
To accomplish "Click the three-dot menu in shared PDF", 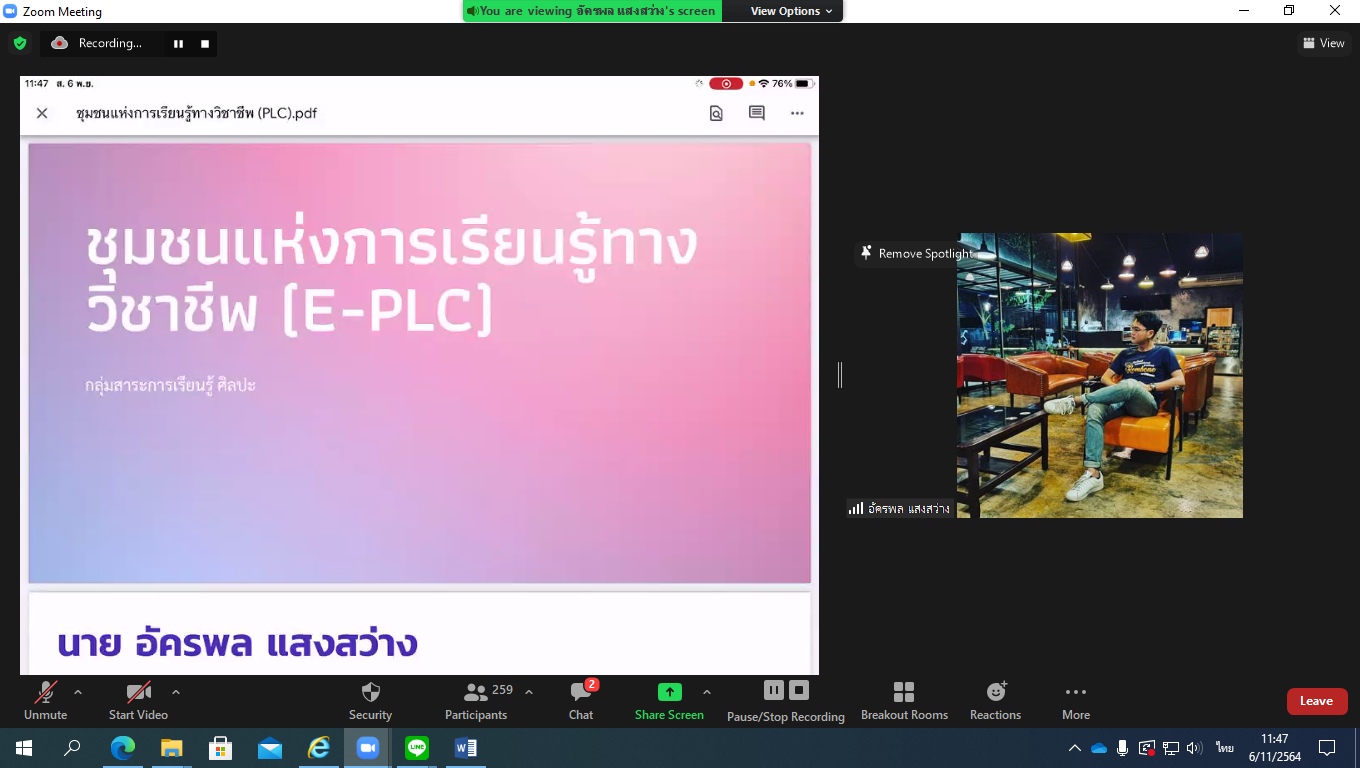I will [x=797, y=113].
